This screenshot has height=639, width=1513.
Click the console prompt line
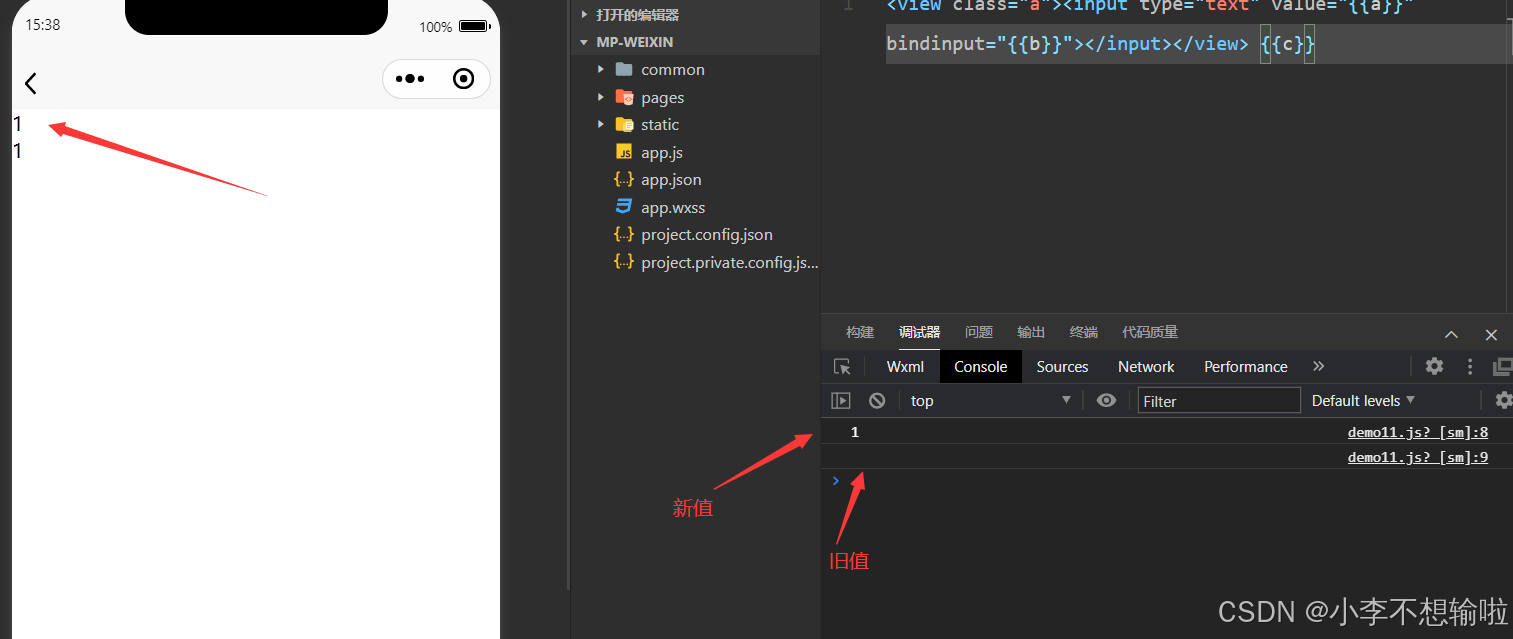click(x=1166, y=481)
